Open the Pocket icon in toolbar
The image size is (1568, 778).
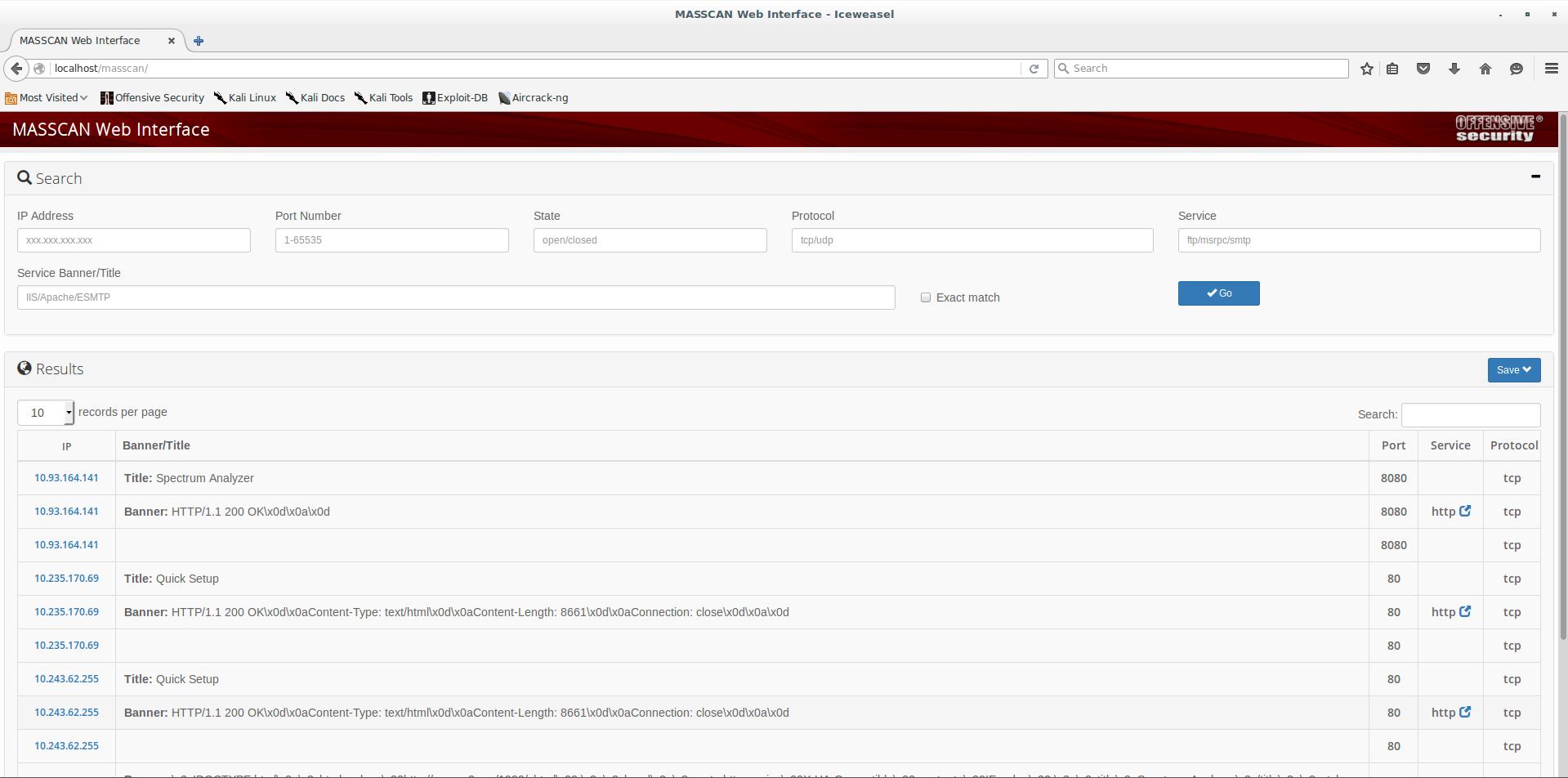coord(1423,69)
